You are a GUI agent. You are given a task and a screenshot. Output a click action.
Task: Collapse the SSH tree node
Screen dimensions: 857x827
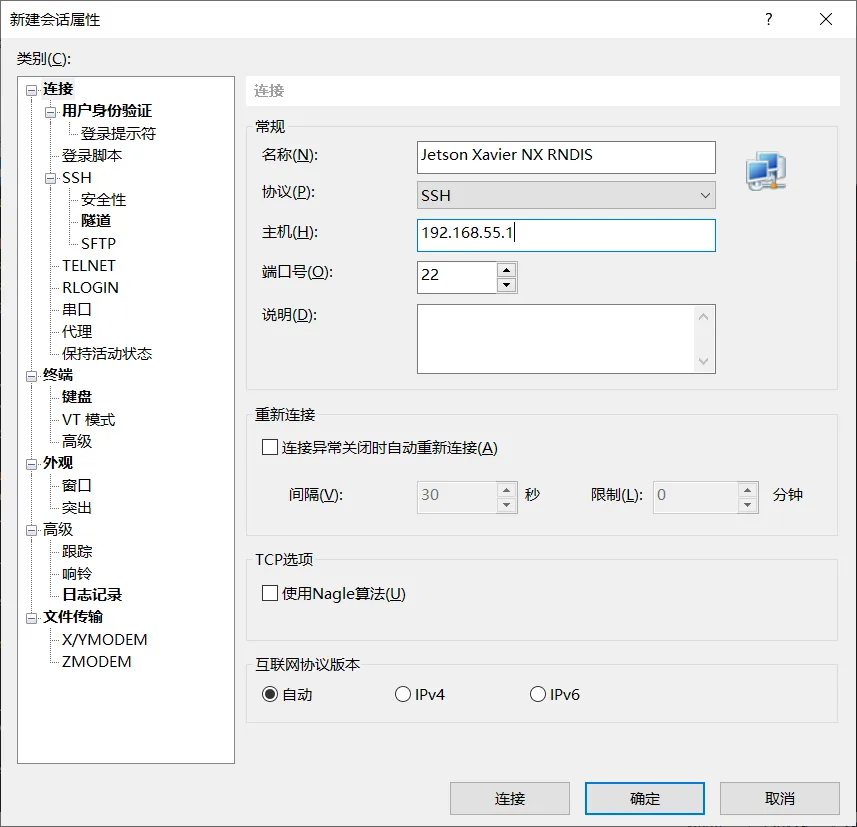[50, 178]
